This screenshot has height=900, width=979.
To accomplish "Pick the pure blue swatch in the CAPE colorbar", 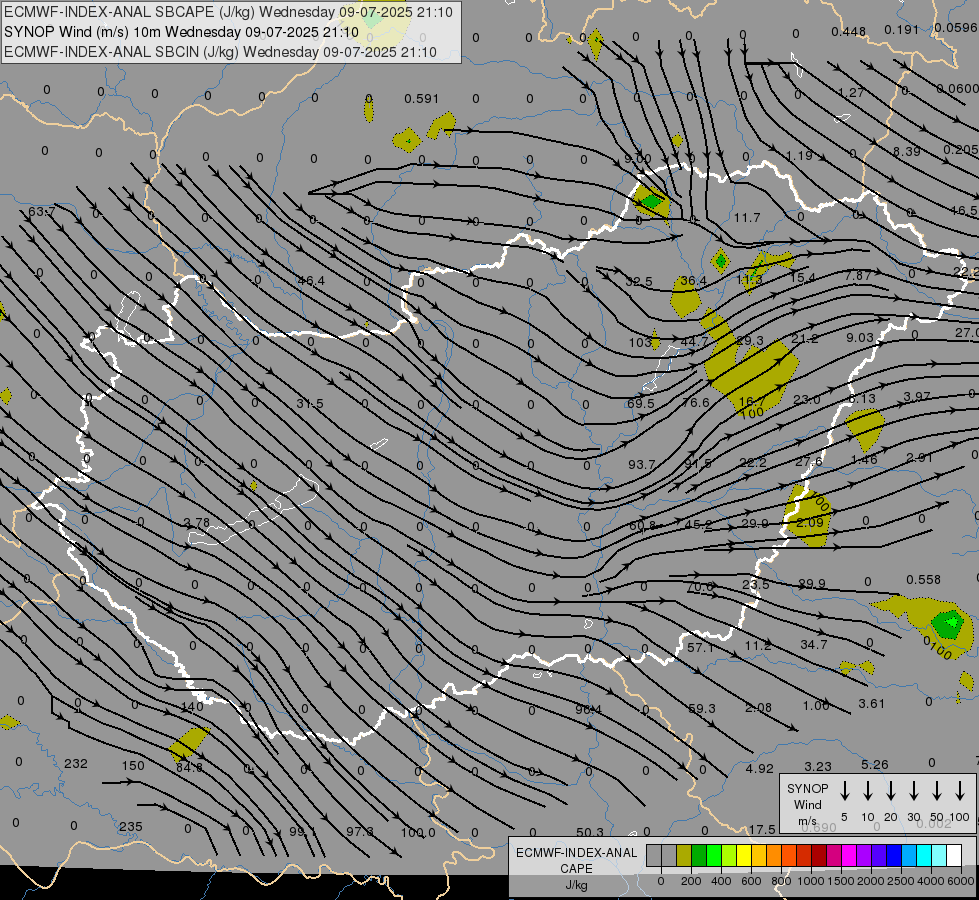I will pos(893,856).
